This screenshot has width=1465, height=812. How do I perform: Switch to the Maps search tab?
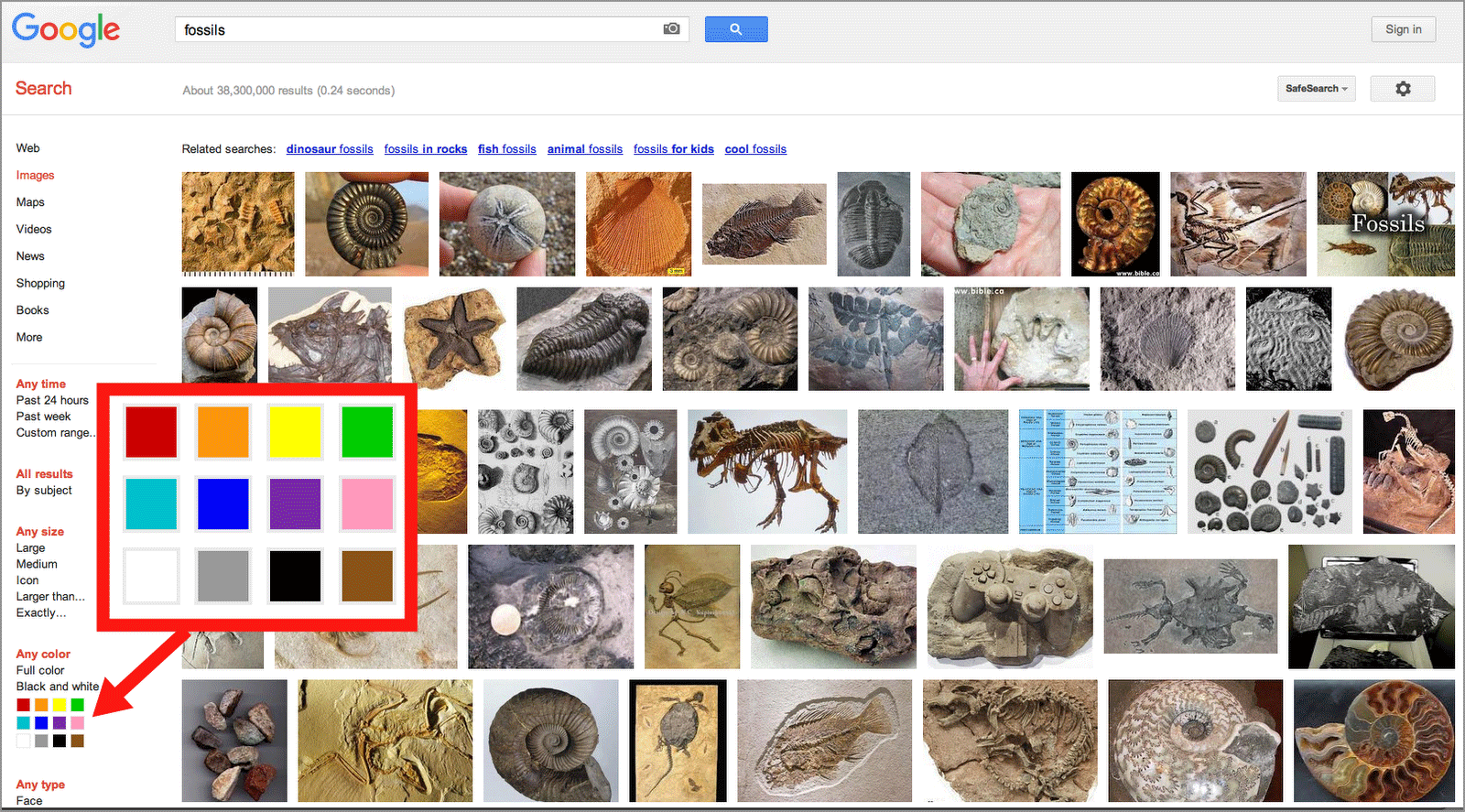pyautogui.click(x=30, y=202)
